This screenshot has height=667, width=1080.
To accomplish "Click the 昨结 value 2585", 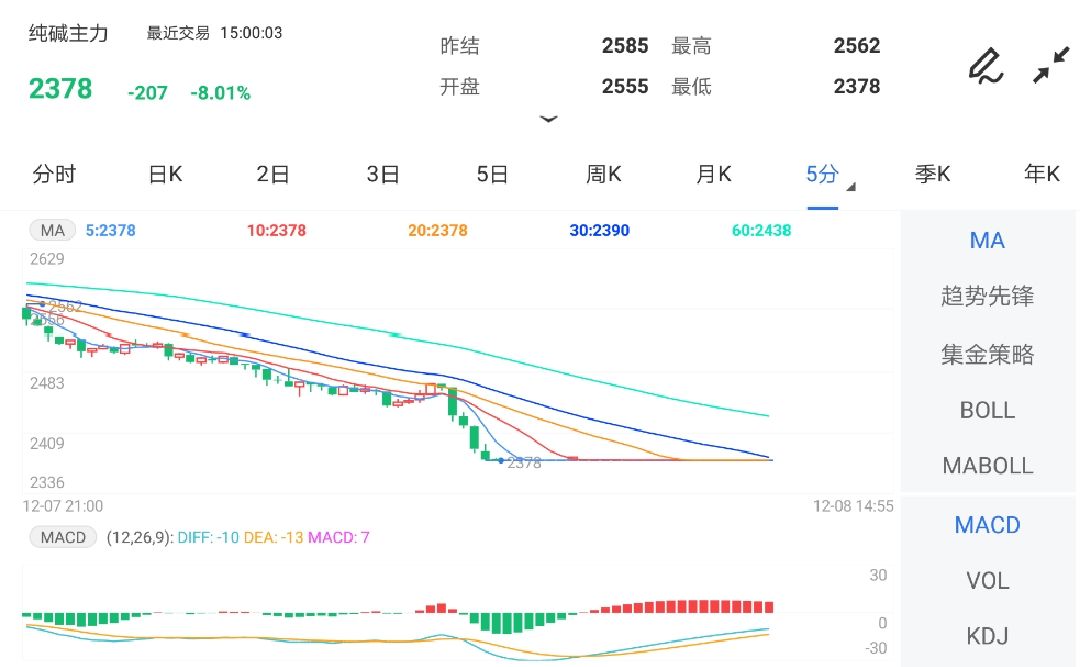I will (x=625, y=45).
